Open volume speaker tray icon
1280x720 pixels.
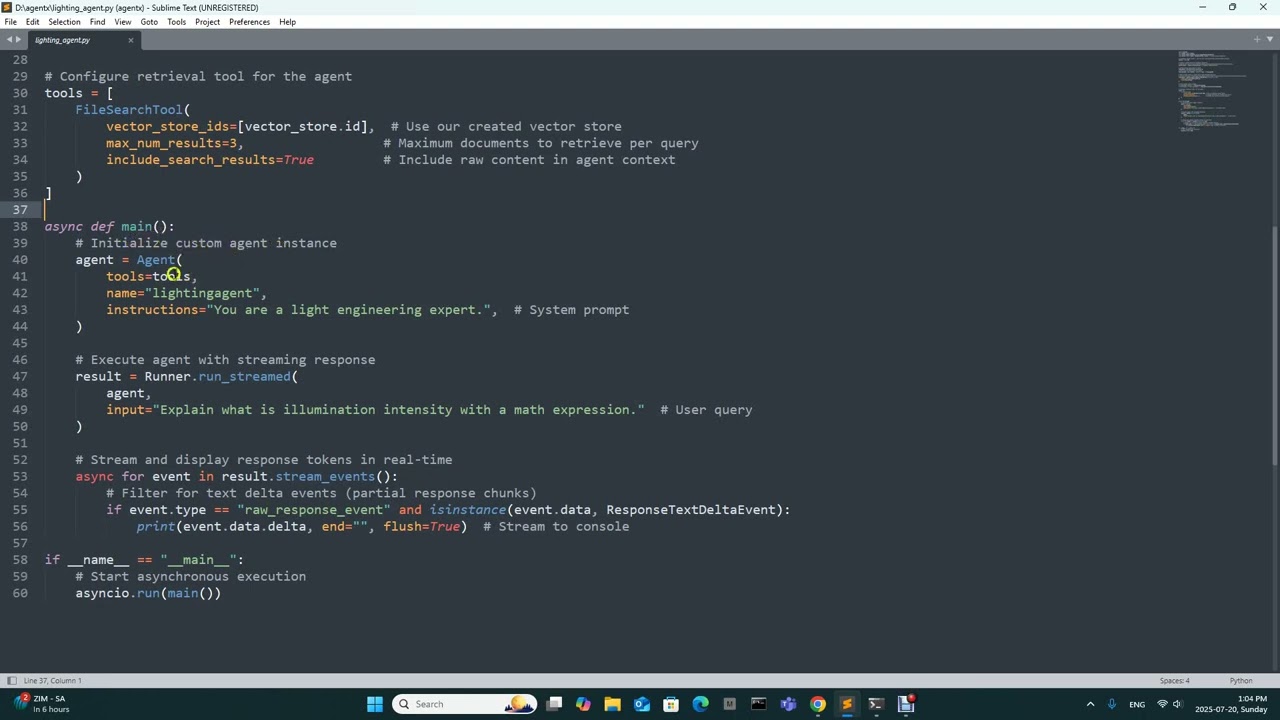point(1178,704)
